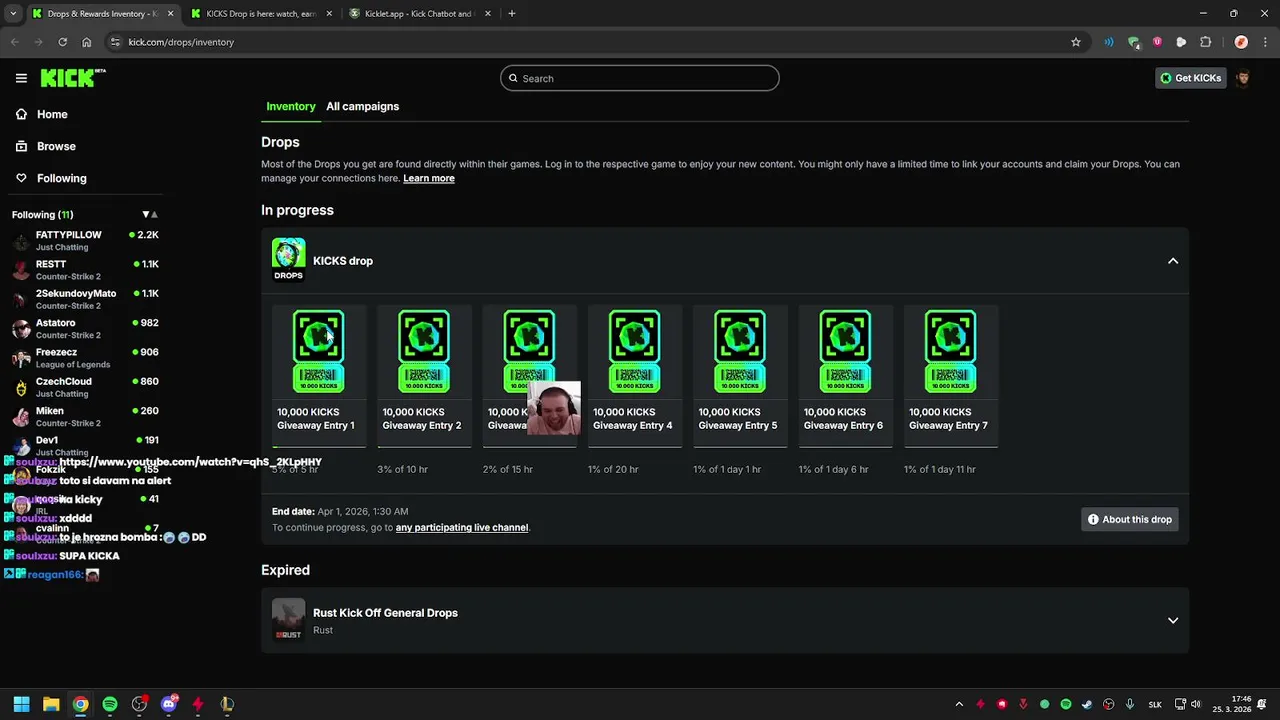Close the Drops & Rewards Inventory tab
This screenshot has height=720, width=1280.
coord(170,14)
